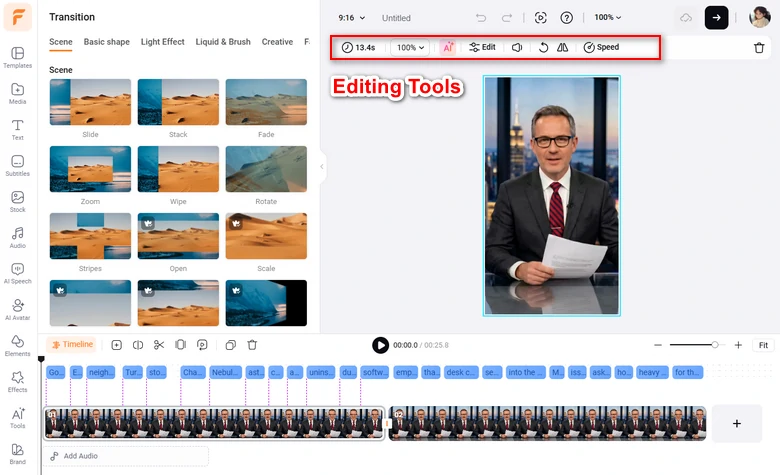Open the 9:16 aspect ratio dropdown
Viewport: 780px width, 475px height.
point(351,18)
